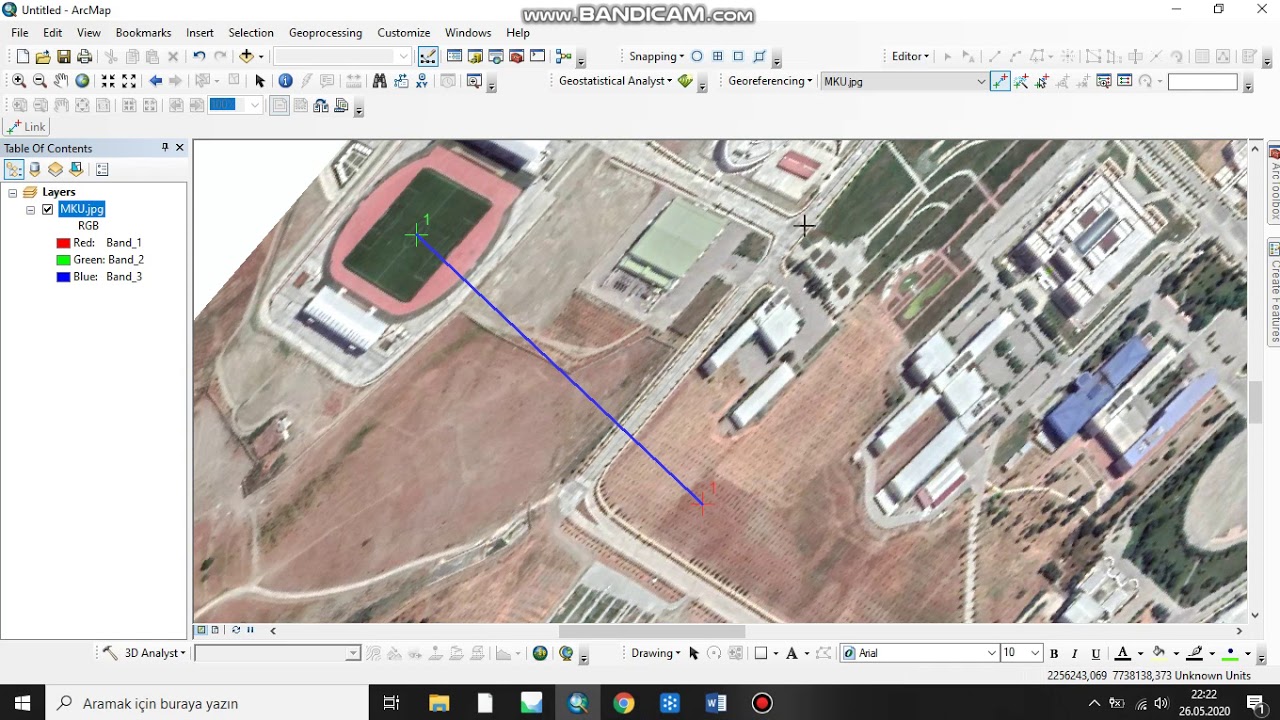The height and width of the screenshot is (720, 1280).
Task: Open the Image Viewer window icon
Action: 1104,82
